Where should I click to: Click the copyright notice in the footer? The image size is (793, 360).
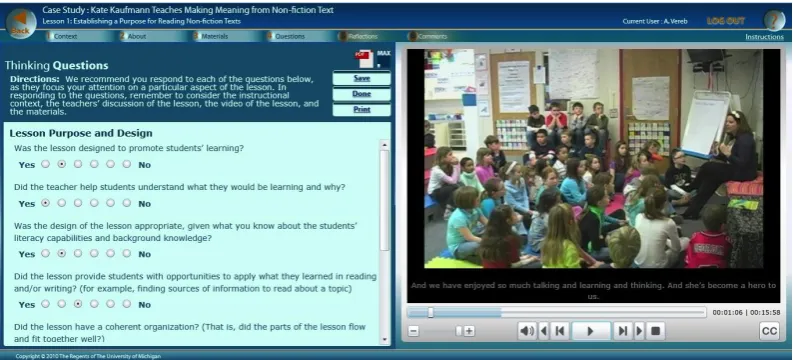pyautogui.click(x=88, y=356)
